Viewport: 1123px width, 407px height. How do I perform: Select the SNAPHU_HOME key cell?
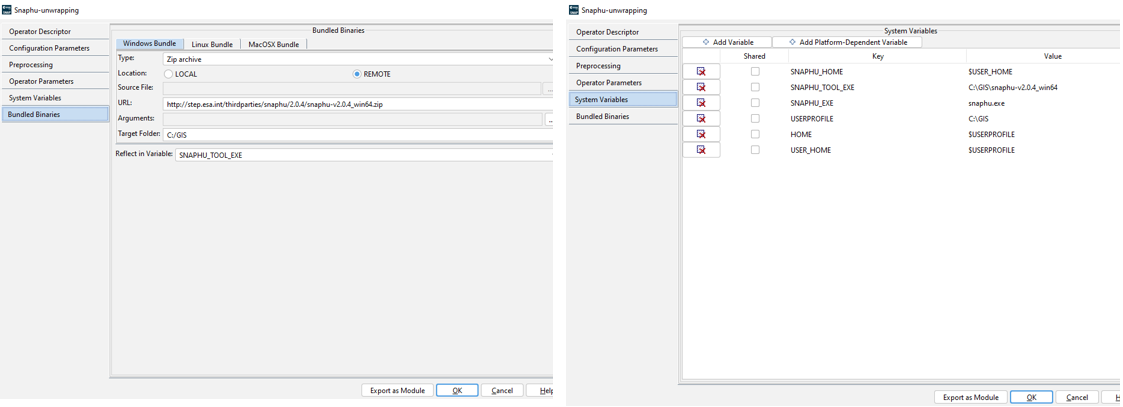coord(877,72)
